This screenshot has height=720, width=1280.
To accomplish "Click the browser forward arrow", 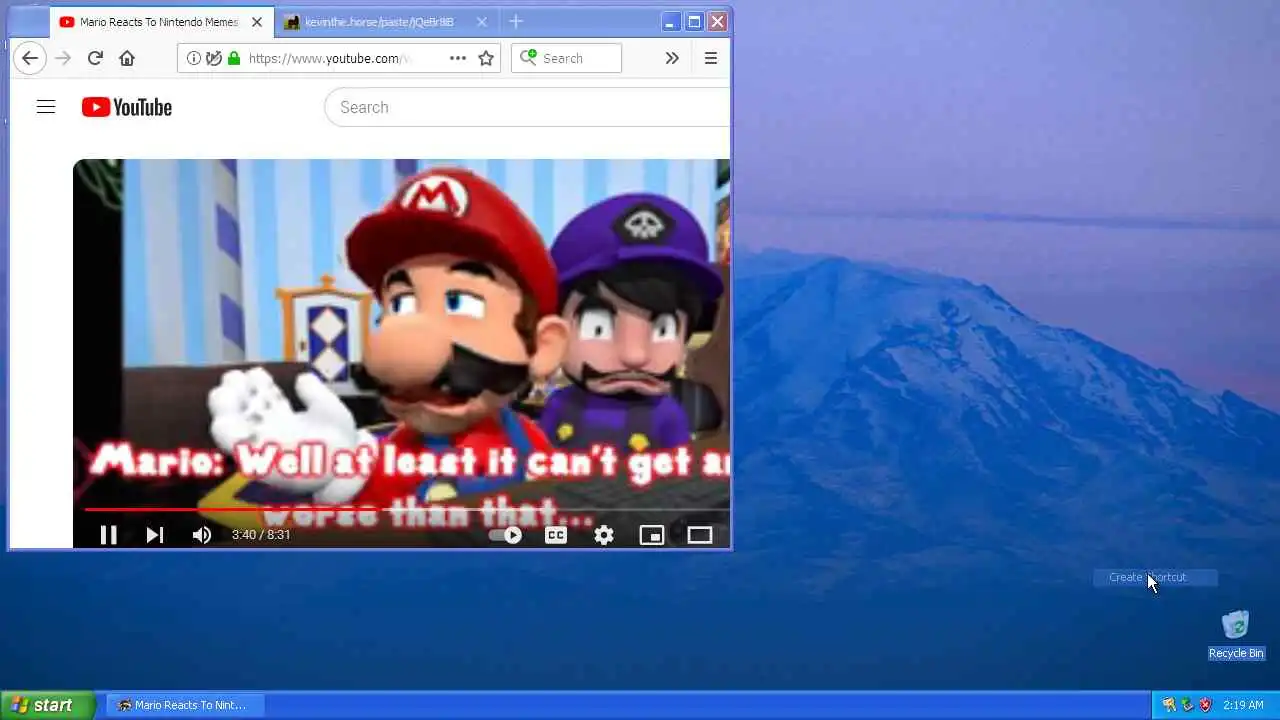I will point(63,58).
